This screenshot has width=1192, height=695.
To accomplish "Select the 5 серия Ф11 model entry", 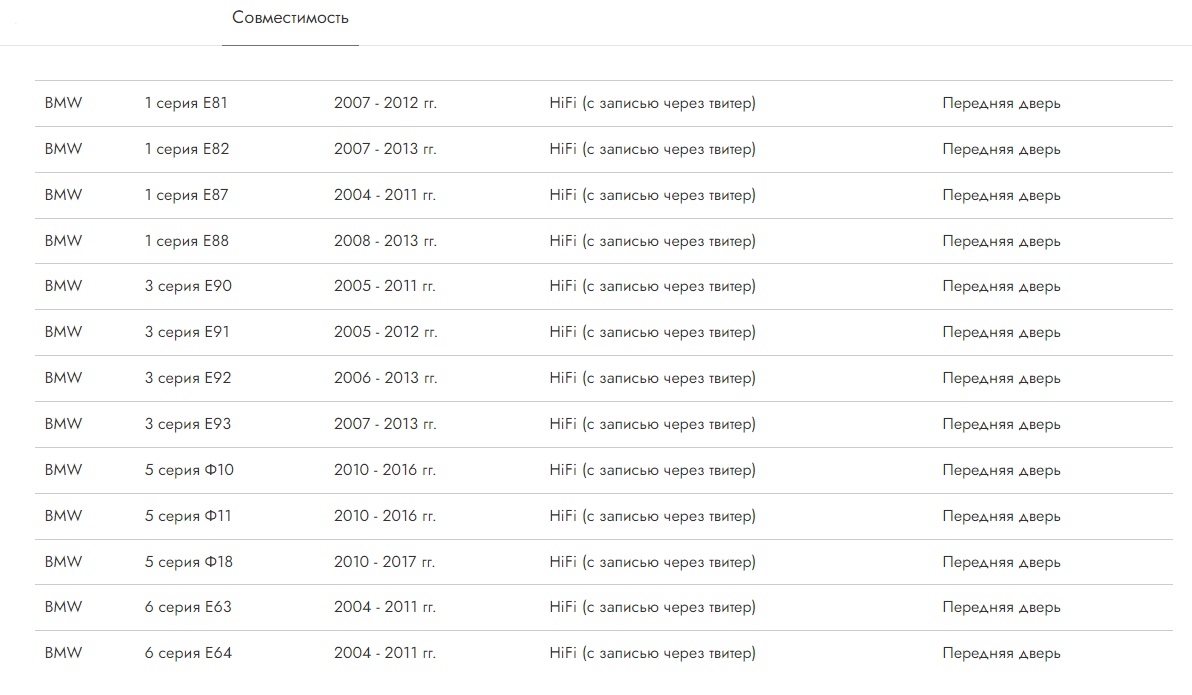I will (188, 516).
